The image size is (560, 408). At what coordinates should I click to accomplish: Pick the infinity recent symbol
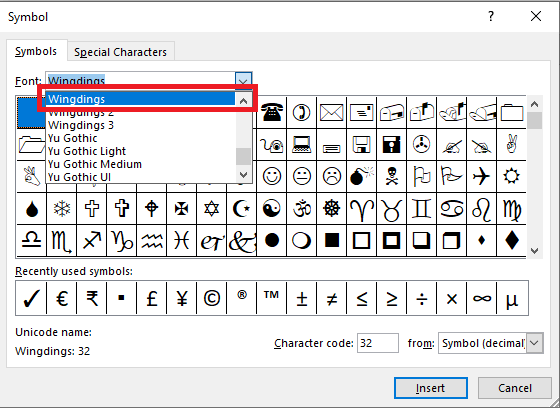click(481, 298)
